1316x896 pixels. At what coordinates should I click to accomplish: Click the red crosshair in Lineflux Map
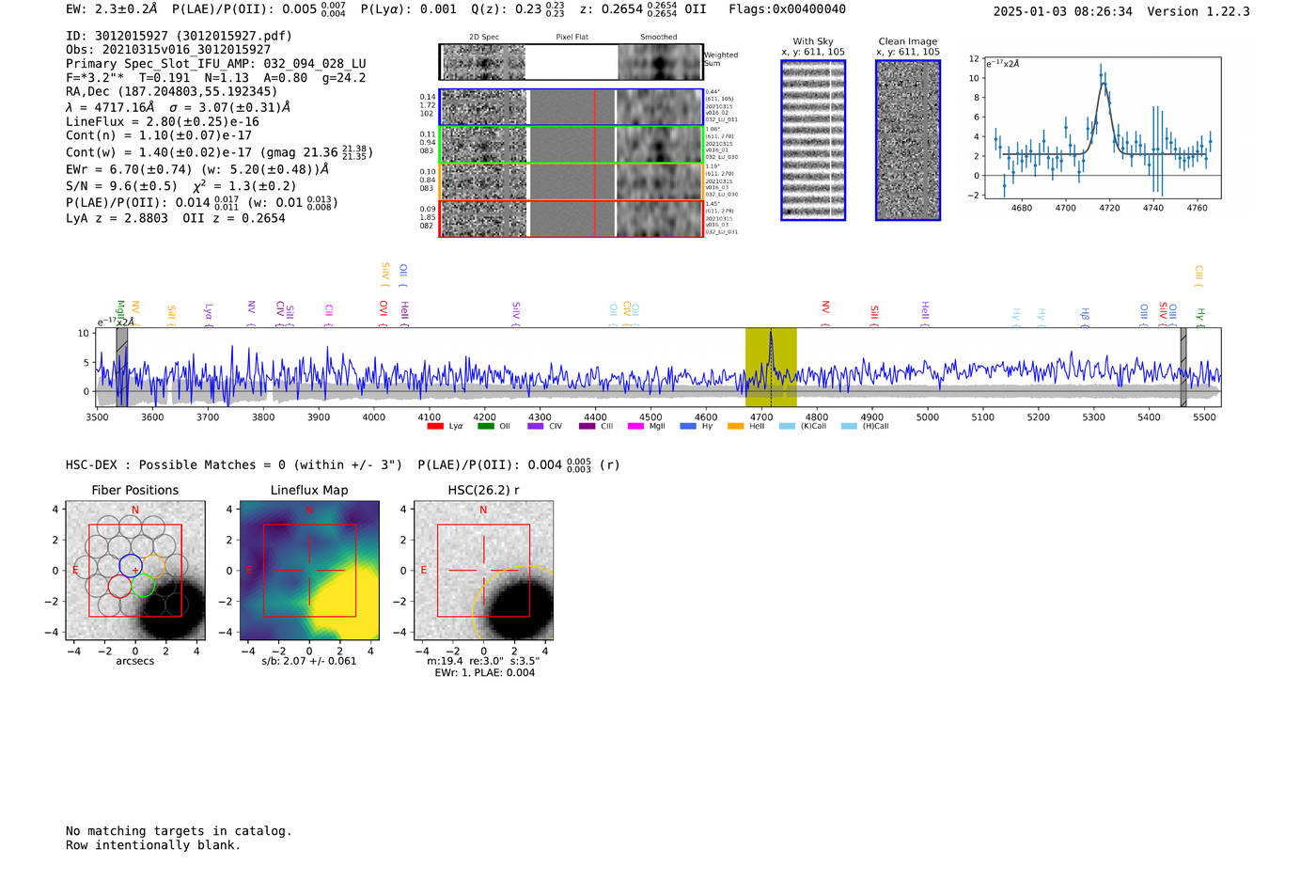click(309, 570)
